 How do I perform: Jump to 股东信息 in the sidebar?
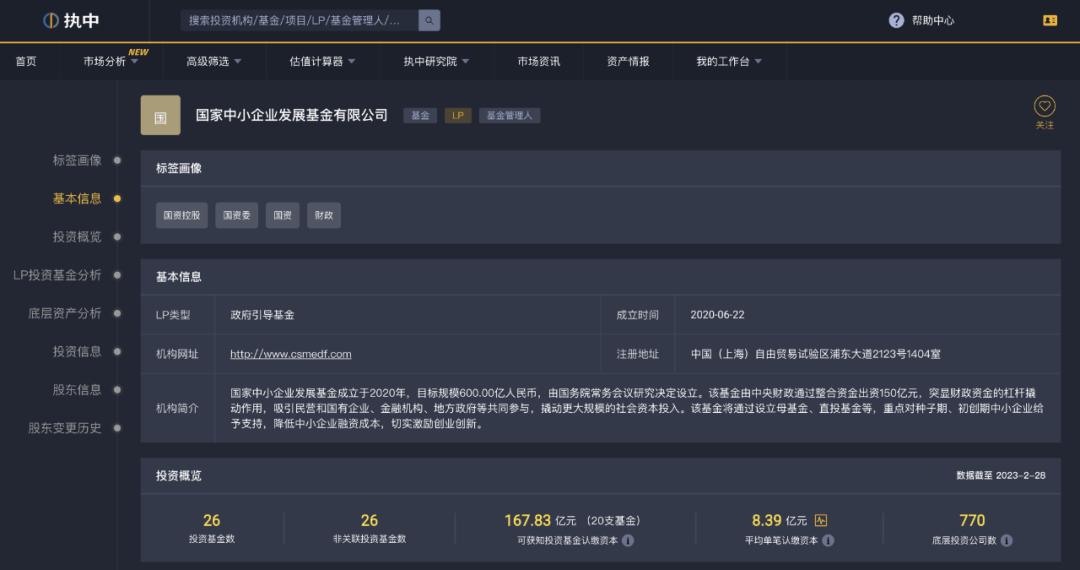click(x=77, y=390)
